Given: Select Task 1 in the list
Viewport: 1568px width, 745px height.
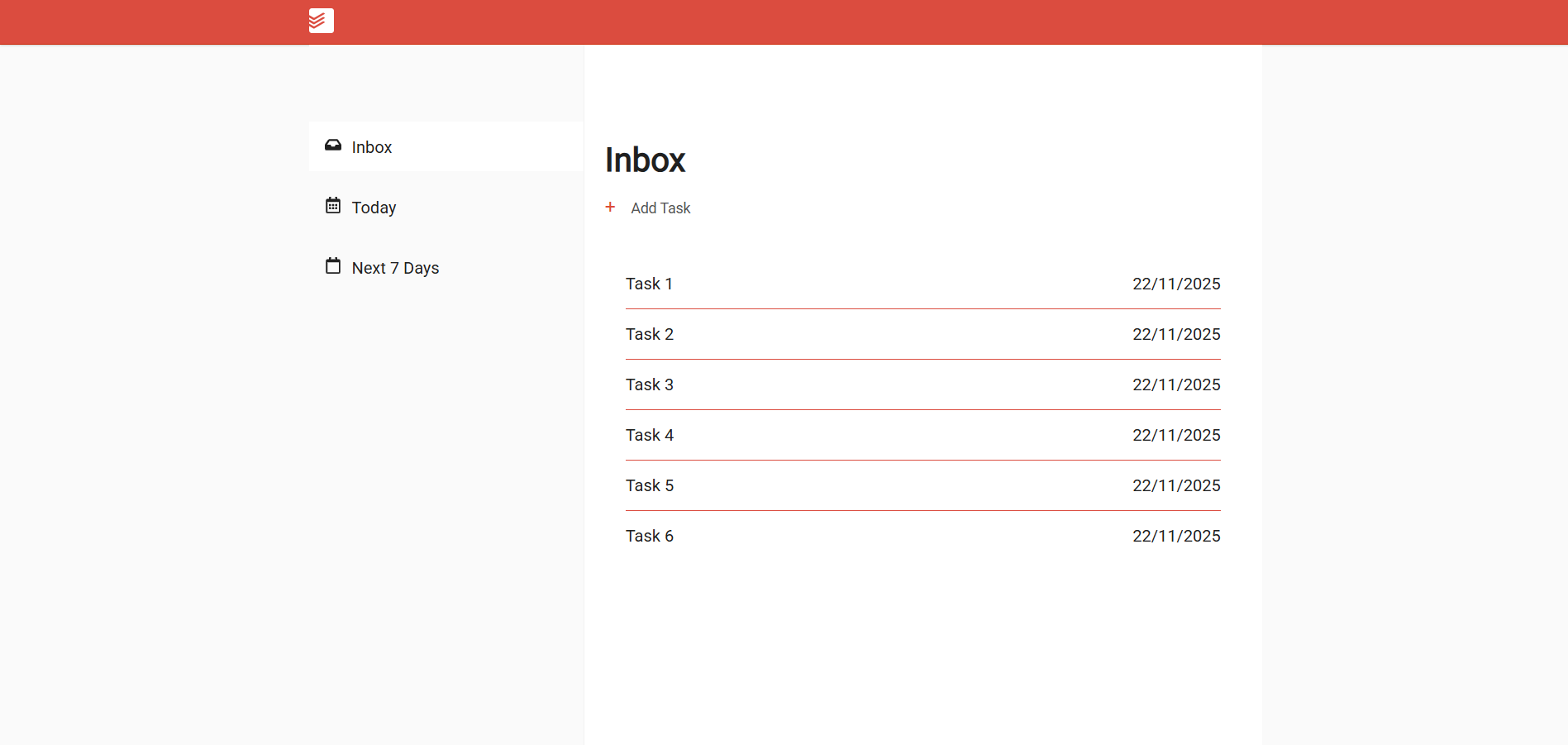Looking at the screenshot, I should tap(650, 284).
